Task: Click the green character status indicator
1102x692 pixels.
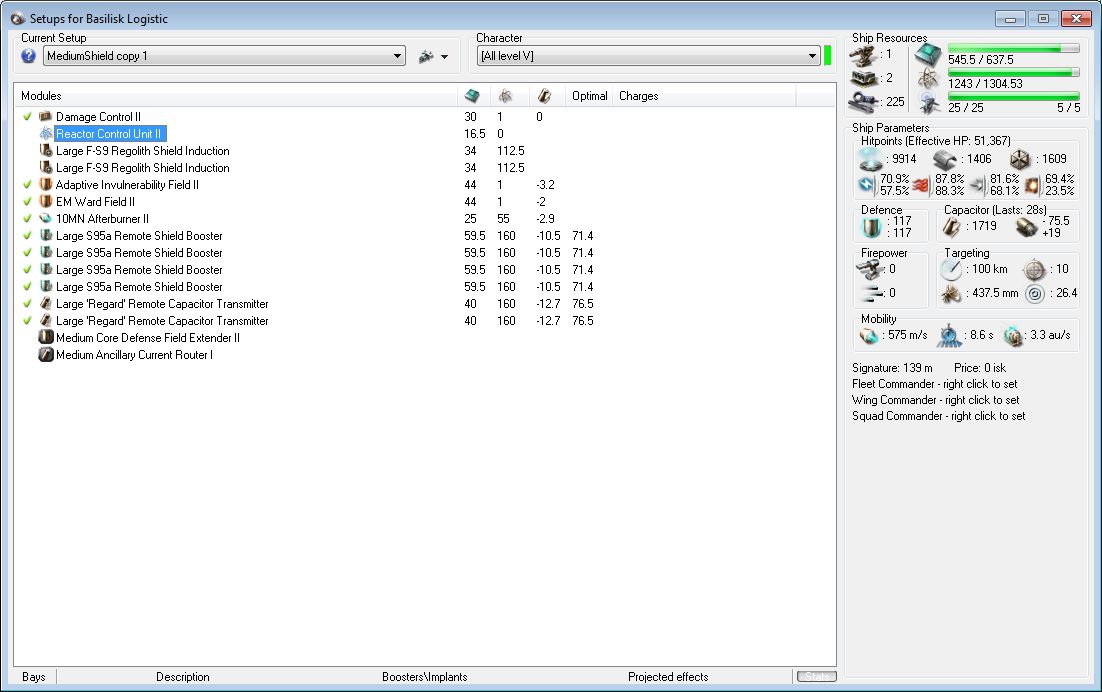Action: (x=827, y=56)
